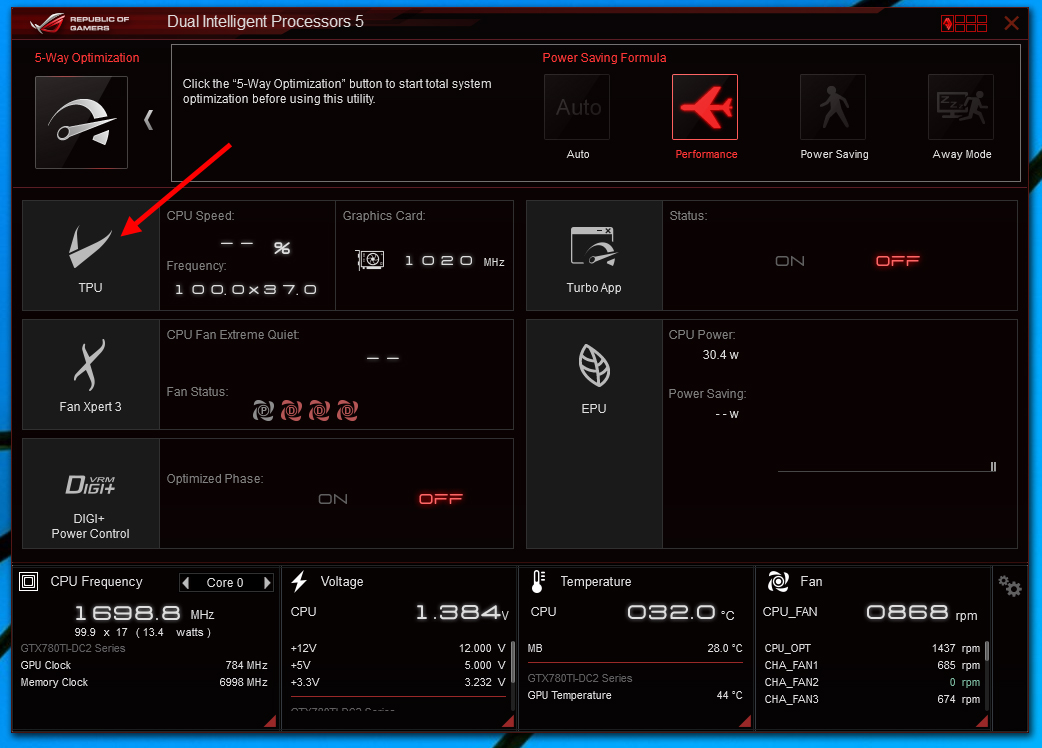The image size is (1042, 748).
Task: Select Away Mode icon
Action: click(x=961, y=107)
